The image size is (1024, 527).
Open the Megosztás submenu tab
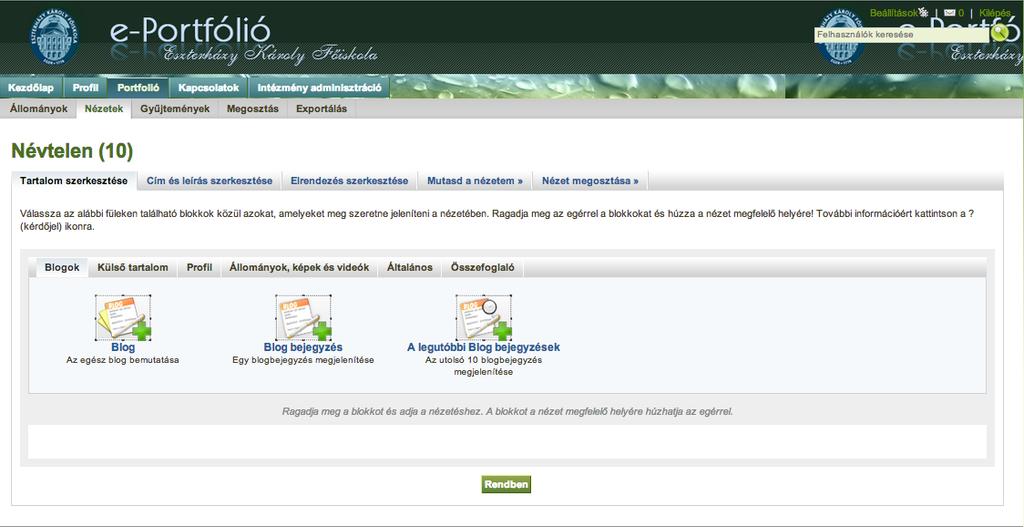(x=253, y=109)
